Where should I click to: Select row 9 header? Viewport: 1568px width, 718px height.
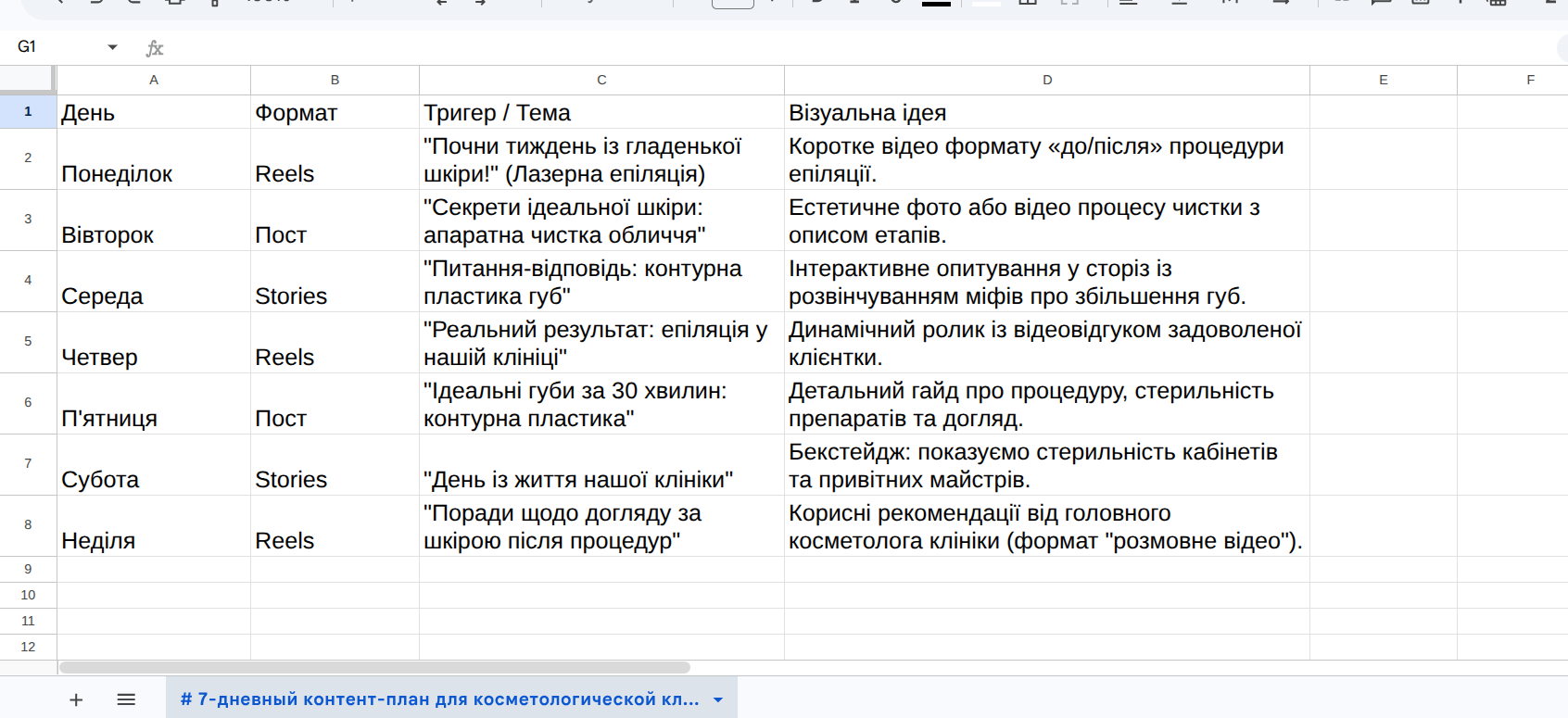(28, 569)
